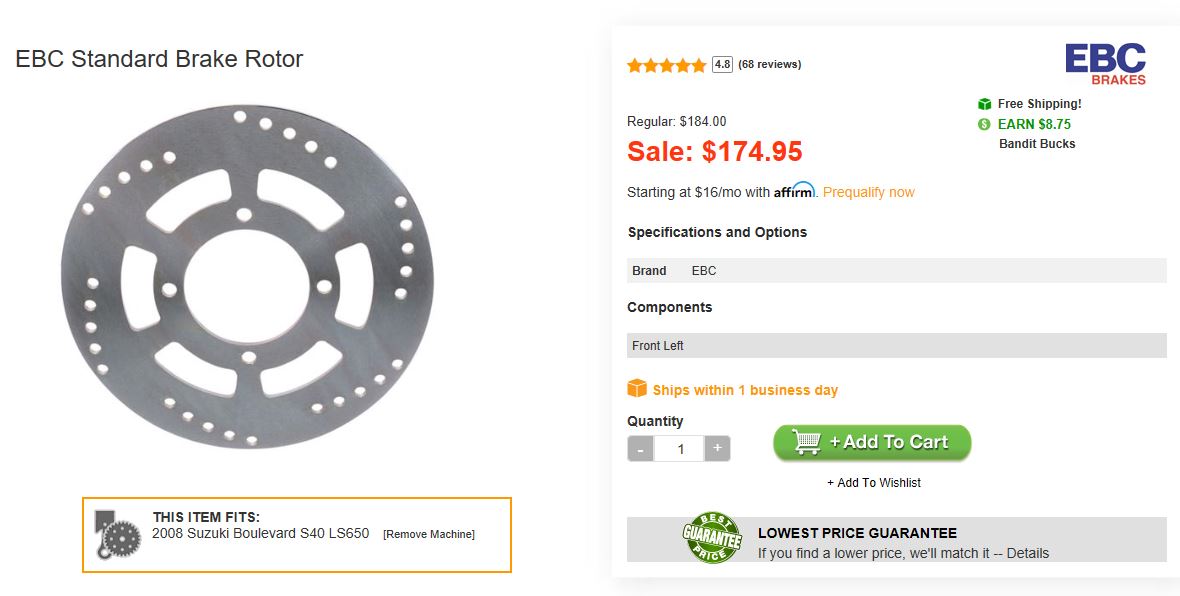The height and width of the screenshot is (596, 1180).
Task: Click the sprocket machine icon
Action: click(x=117, y=534)
